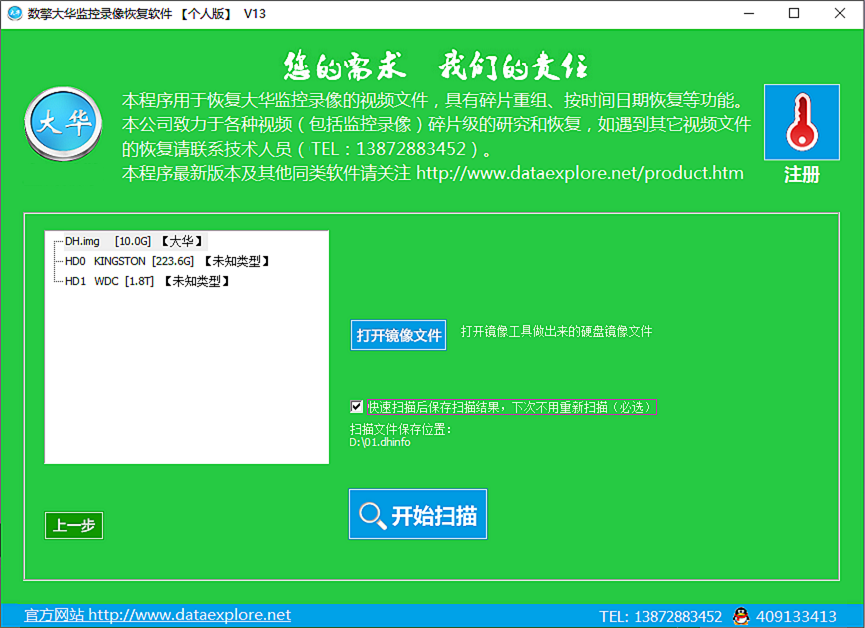
Task: Click 扫描文件保存位置 label
Action: tap(401, 429)
